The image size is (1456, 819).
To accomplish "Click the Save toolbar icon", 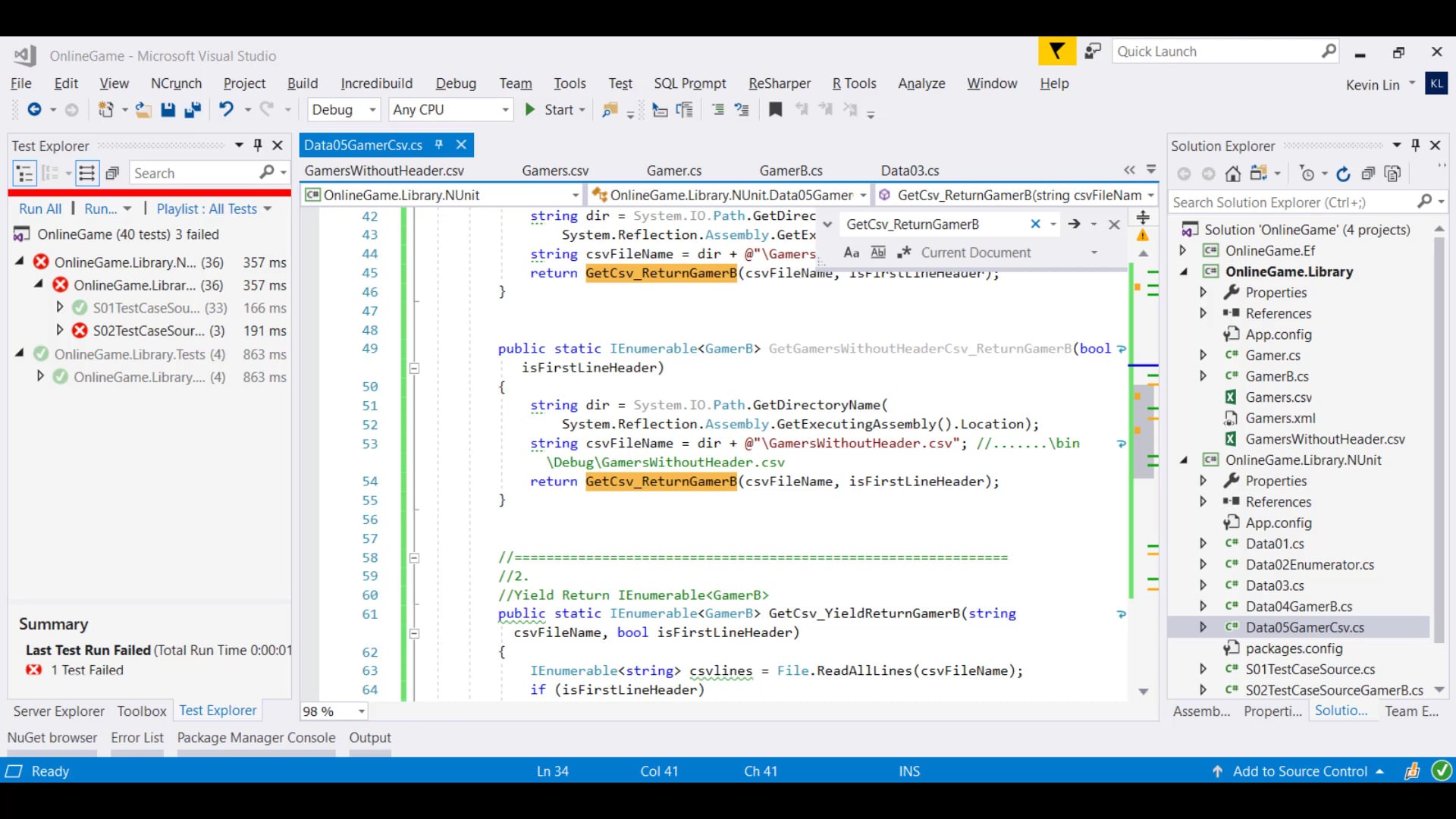I will point(168,109).
